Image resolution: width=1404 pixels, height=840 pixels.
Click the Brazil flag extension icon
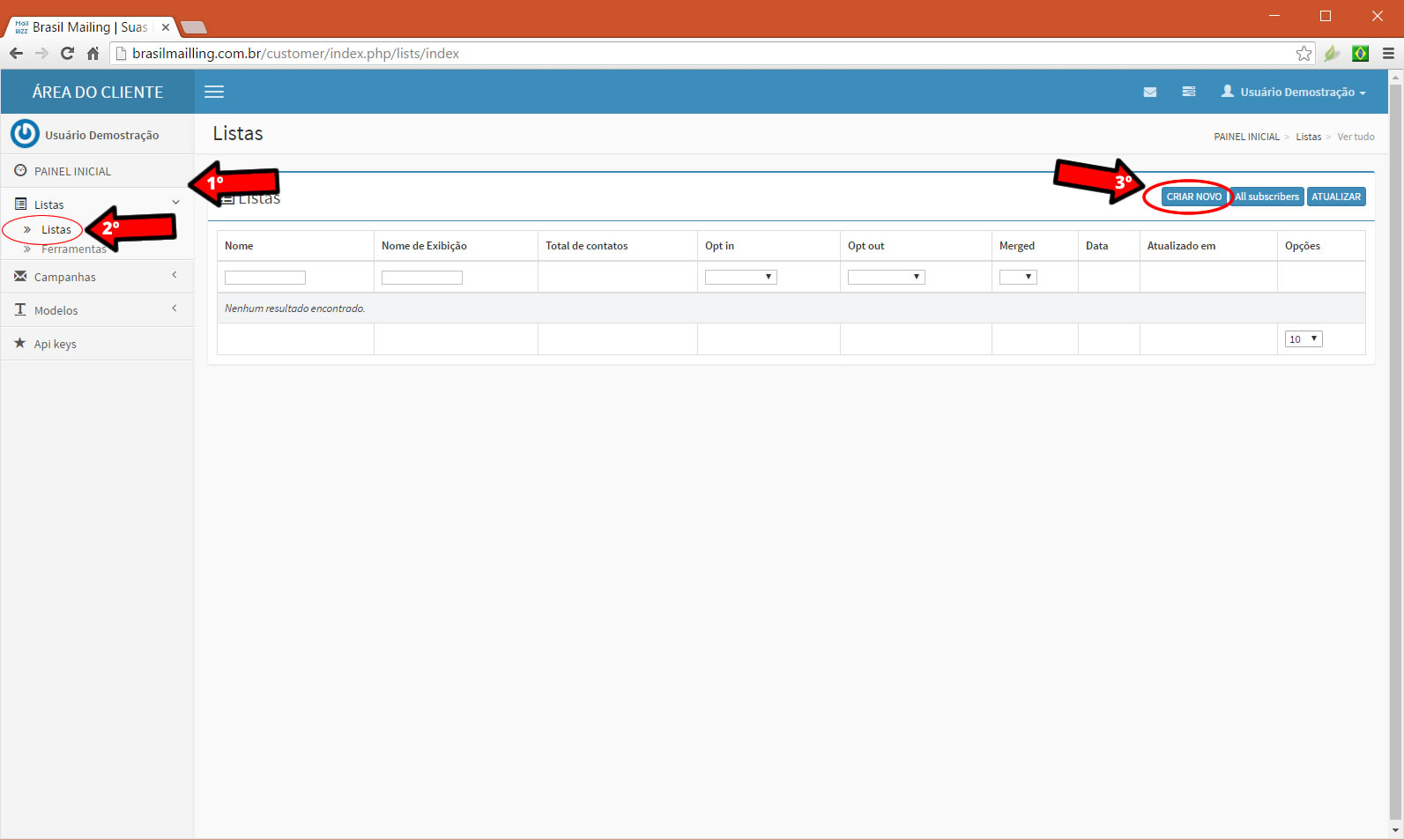[1360, 53]
